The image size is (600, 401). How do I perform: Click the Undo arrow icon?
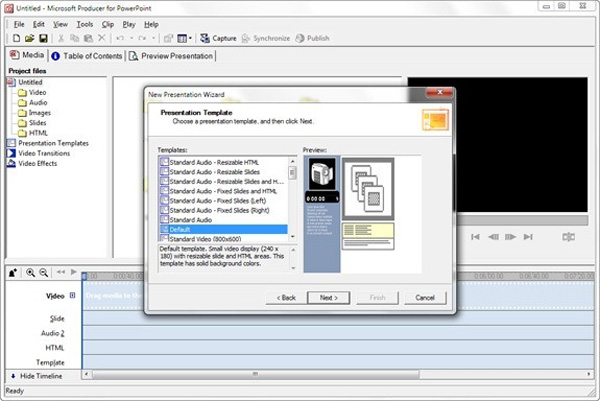pyautogui.click(x=120, y=38)
